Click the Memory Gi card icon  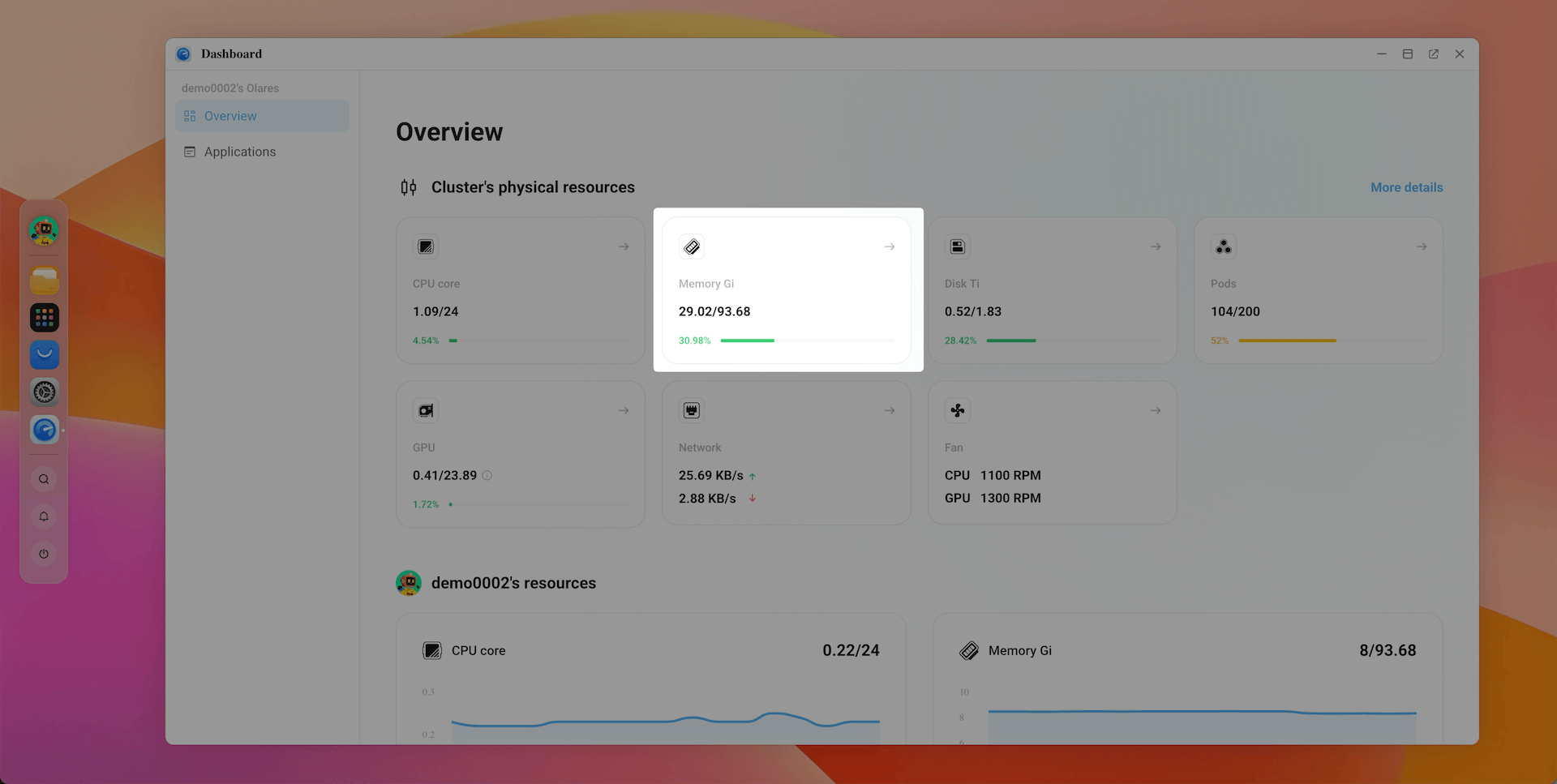pos(692,246)
